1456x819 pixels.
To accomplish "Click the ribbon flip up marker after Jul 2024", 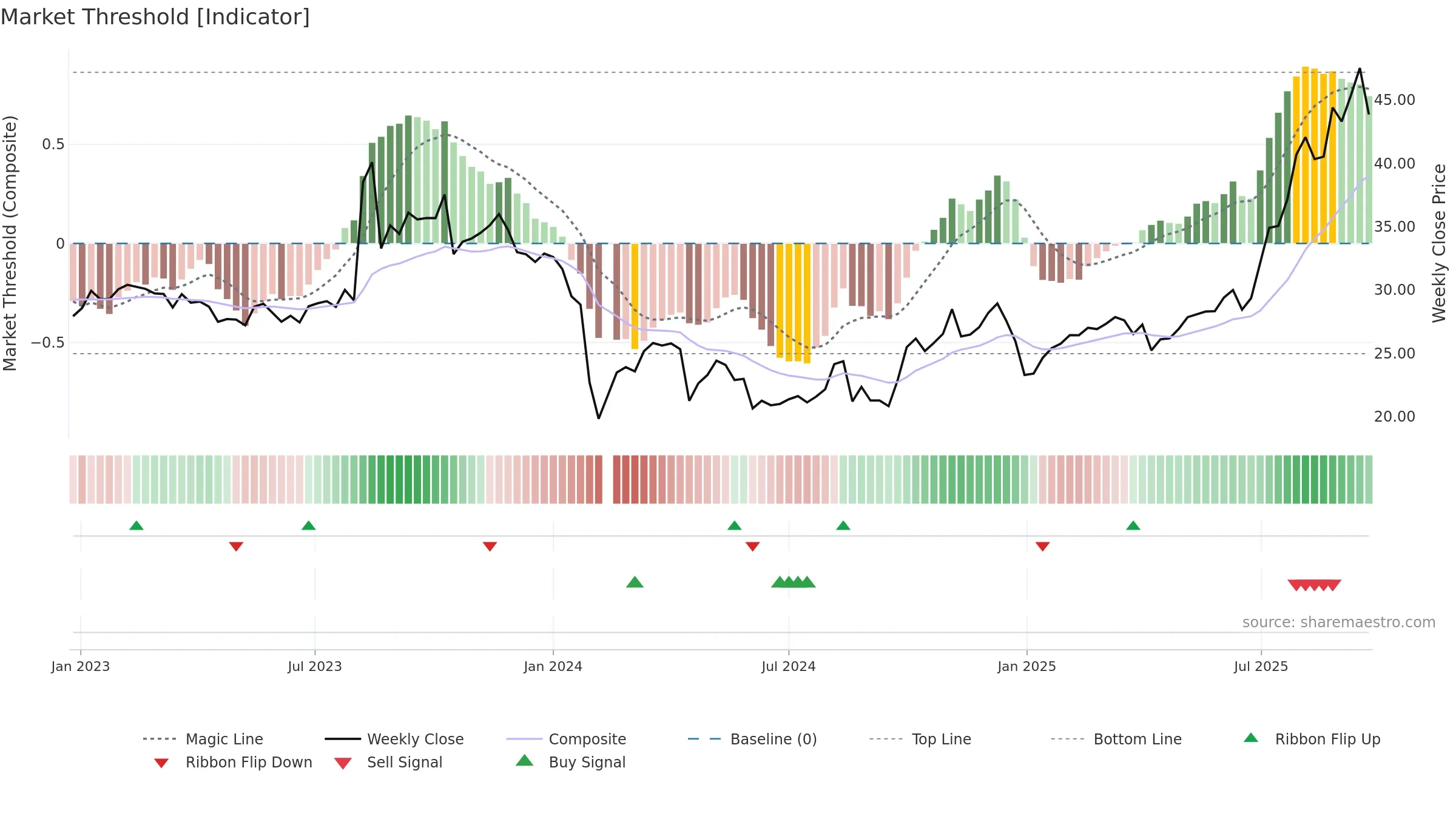I will 843,525.
